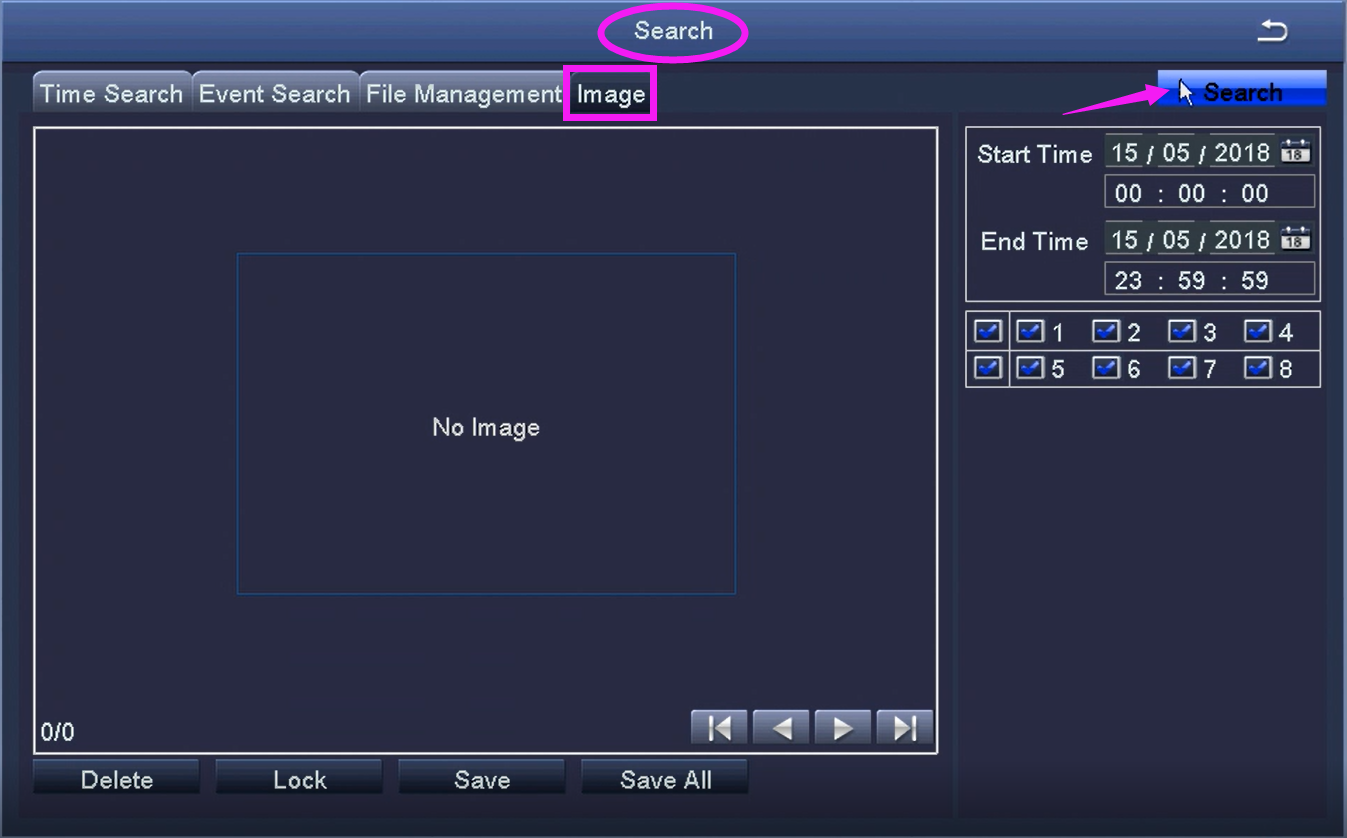Uncheck channel 5 checkbox
The height and width of the screenshot is (838, 1347).
(x=1030, y=368)
